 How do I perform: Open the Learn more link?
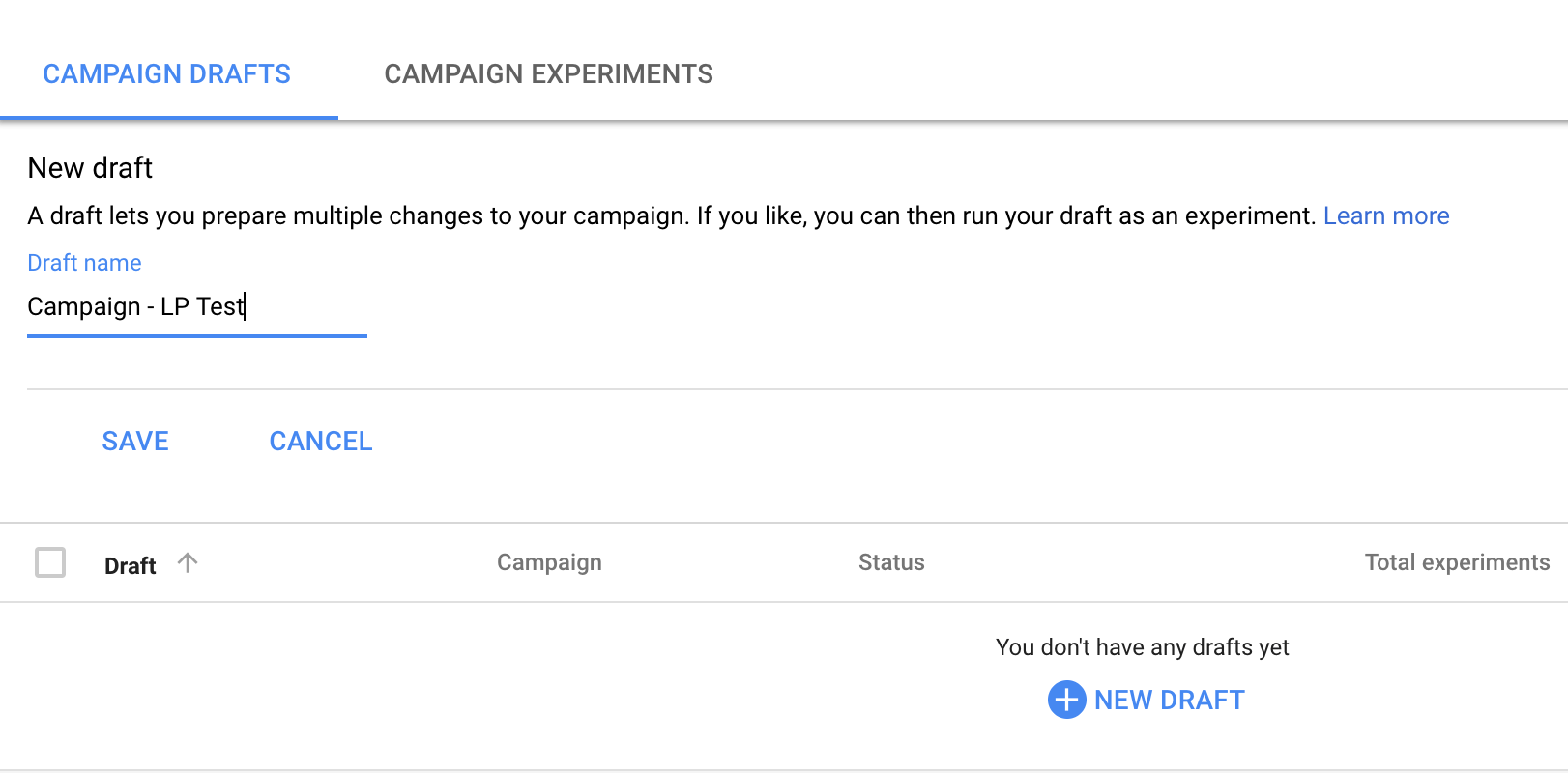point(1386,215)
